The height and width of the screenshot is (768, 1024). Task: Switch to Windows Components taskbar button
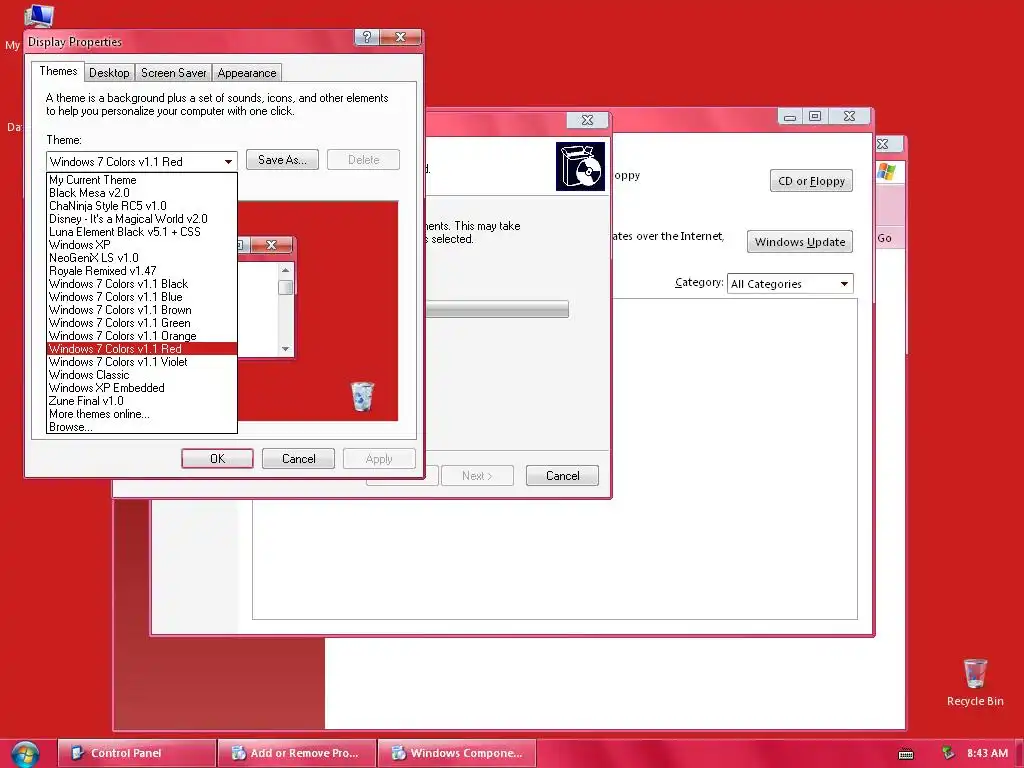click(456, 753)
